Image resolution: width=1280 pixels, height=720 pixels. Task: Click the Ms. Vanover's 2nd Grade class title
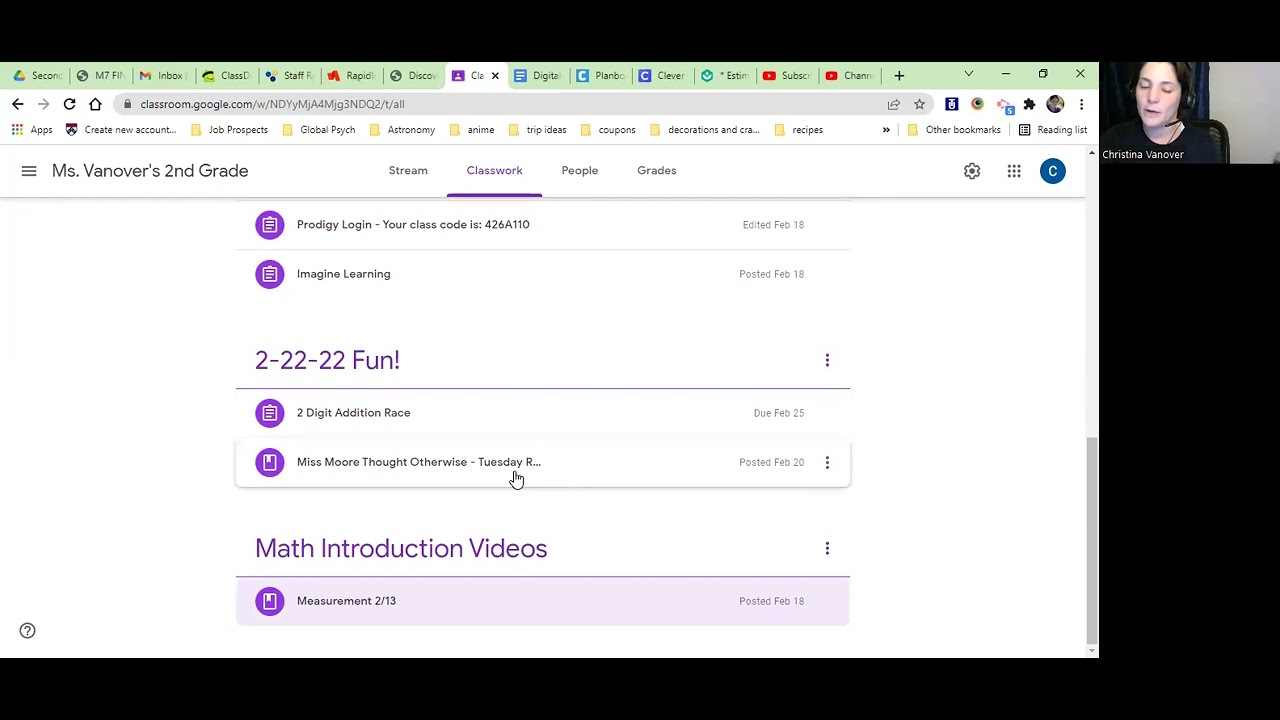point(150,171)
